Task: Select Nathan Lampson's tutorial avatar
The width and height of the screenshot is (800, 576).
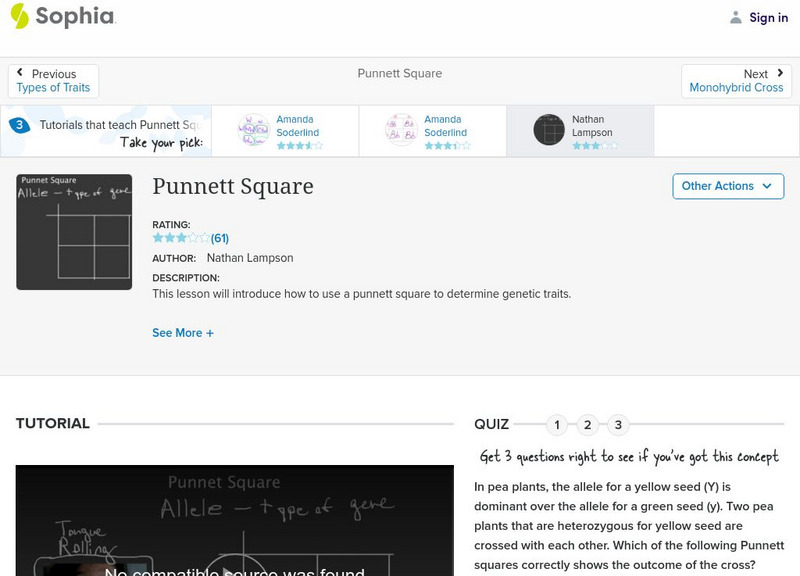Action: pyautogui.click(x=548, y=129)
